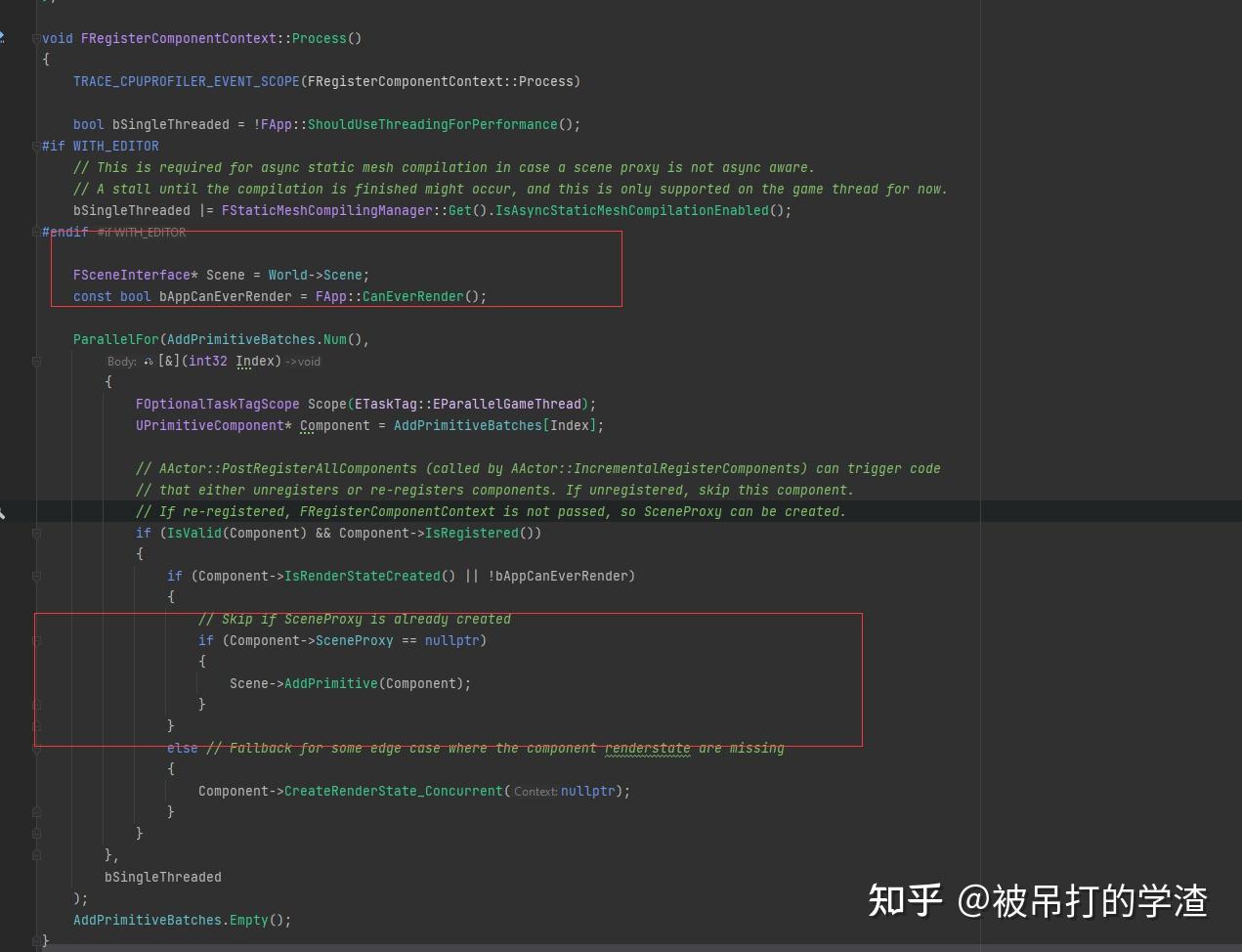Click 'Num' in AddPrimitiveBatches.Num()
This screenshot has height=952, width=1242.
335,339
